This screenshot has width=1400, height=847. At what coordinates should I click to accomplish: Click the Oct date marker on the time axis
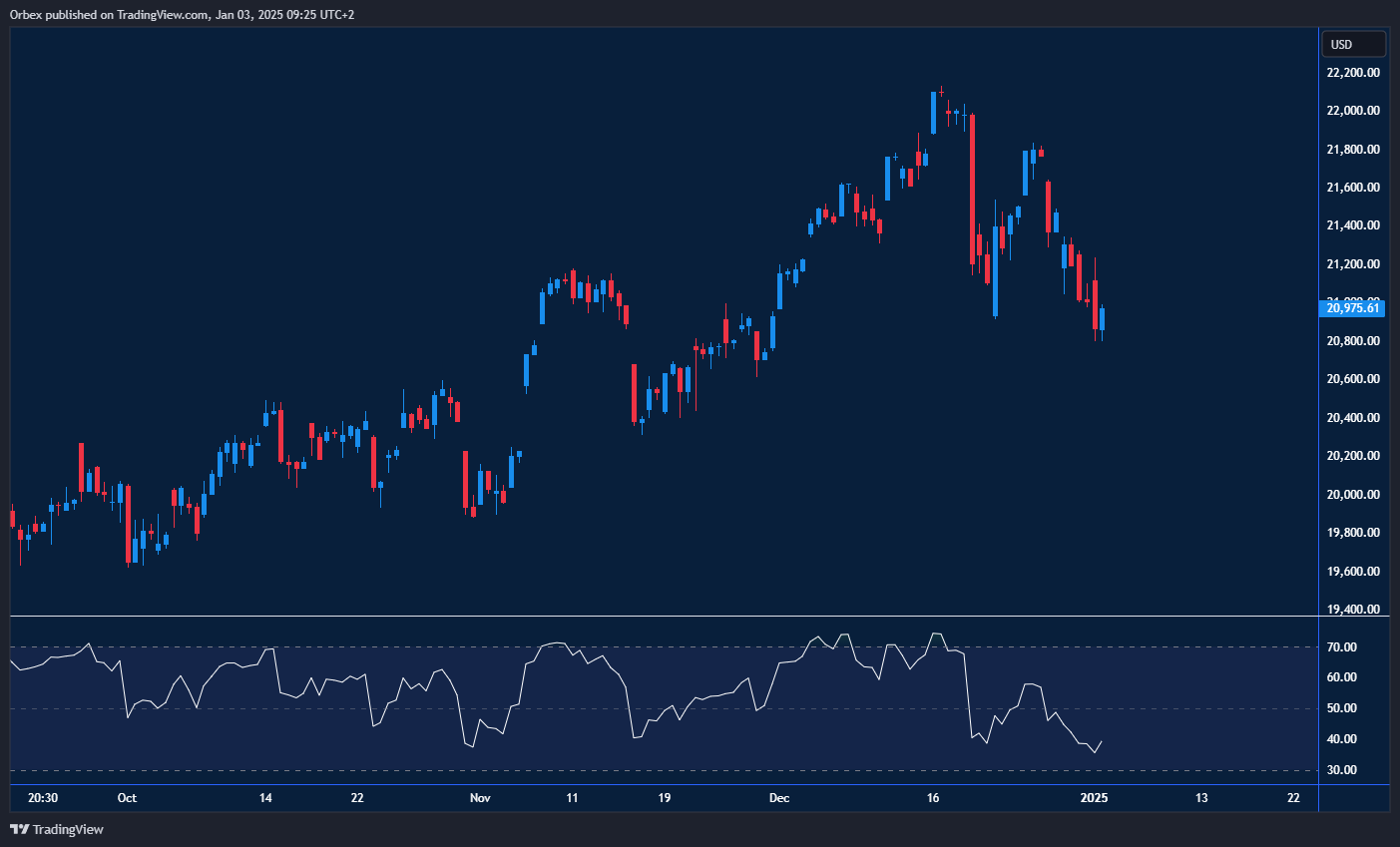127,798
